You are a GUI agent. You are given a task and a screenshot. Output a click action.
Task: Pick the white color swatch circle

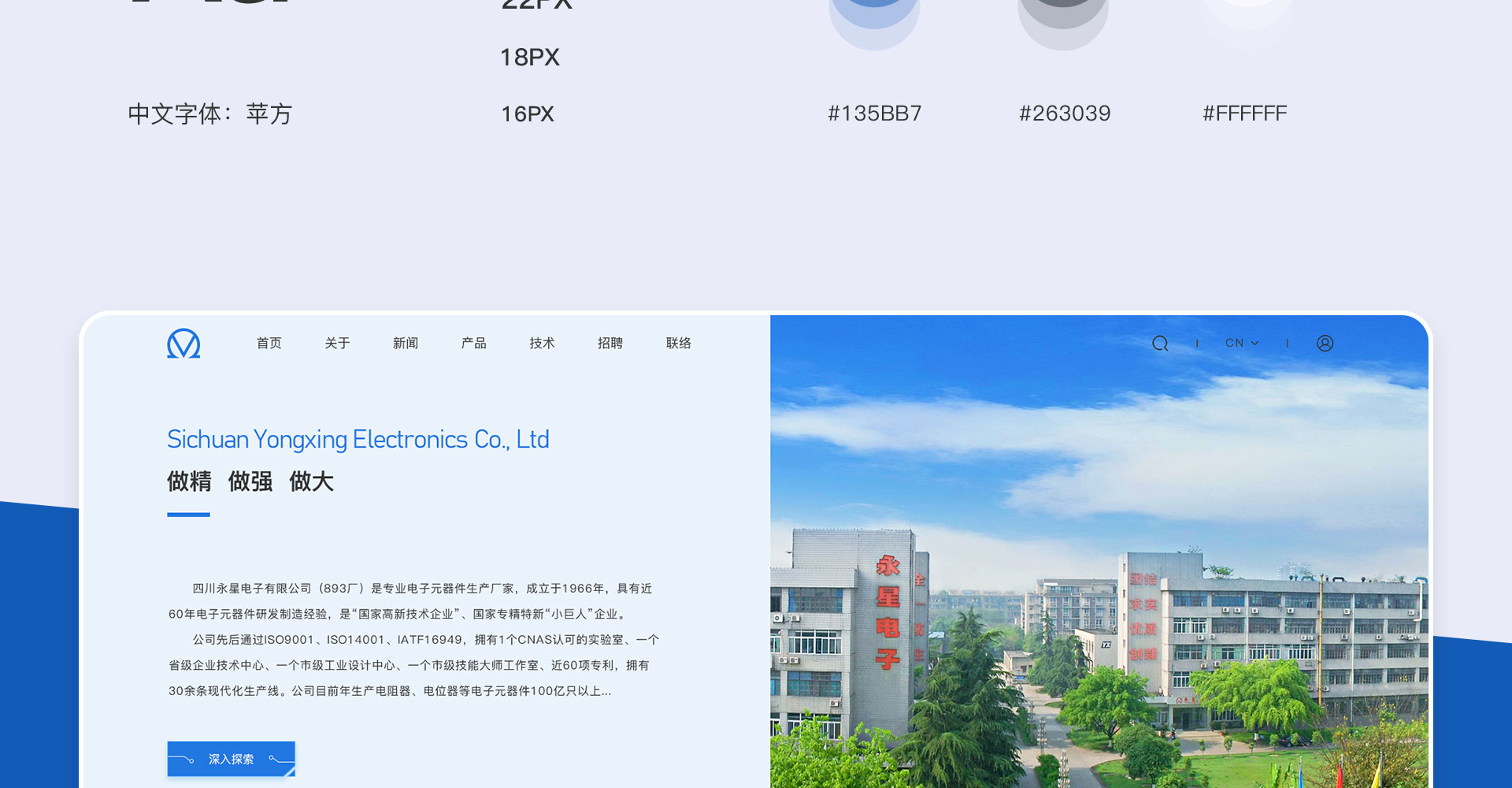(1247, 12)
